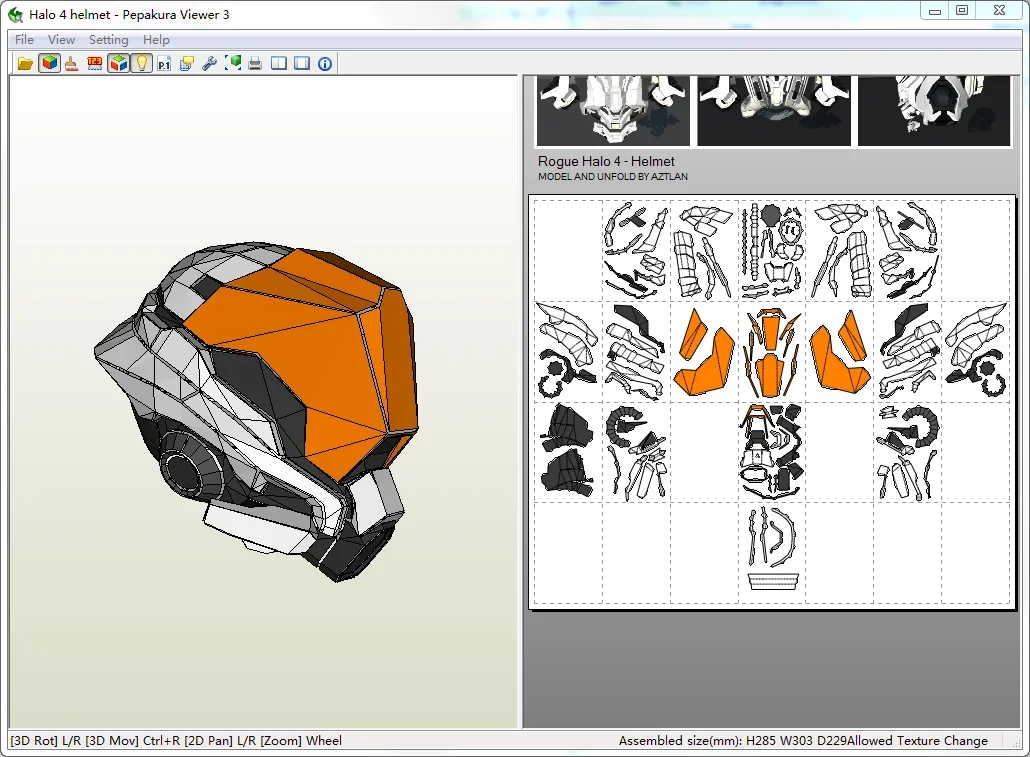Click the blue info icon

click(325, 64)
